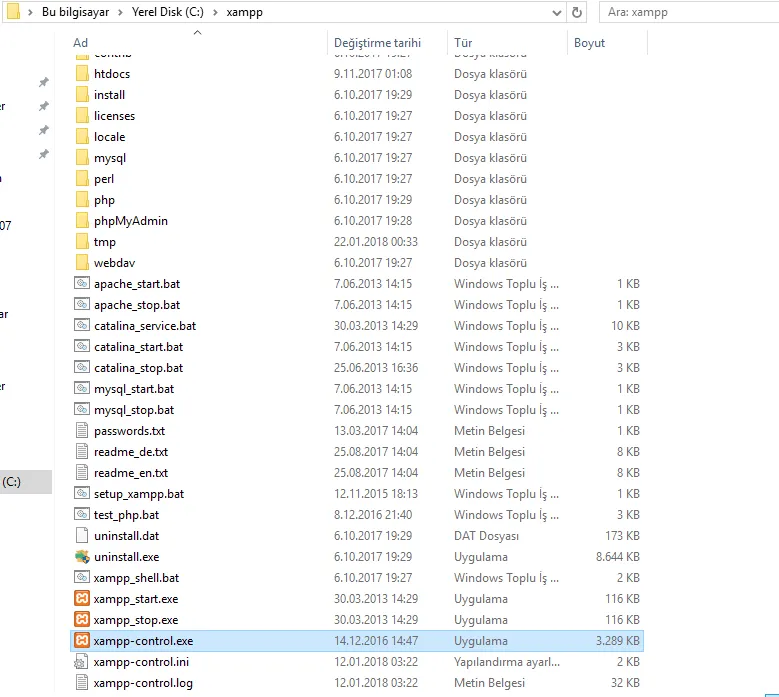The width and height of the screenshot is (779, 697).
Task: Click the orange xampp-control.exe icon
Action: click(82, 640)
